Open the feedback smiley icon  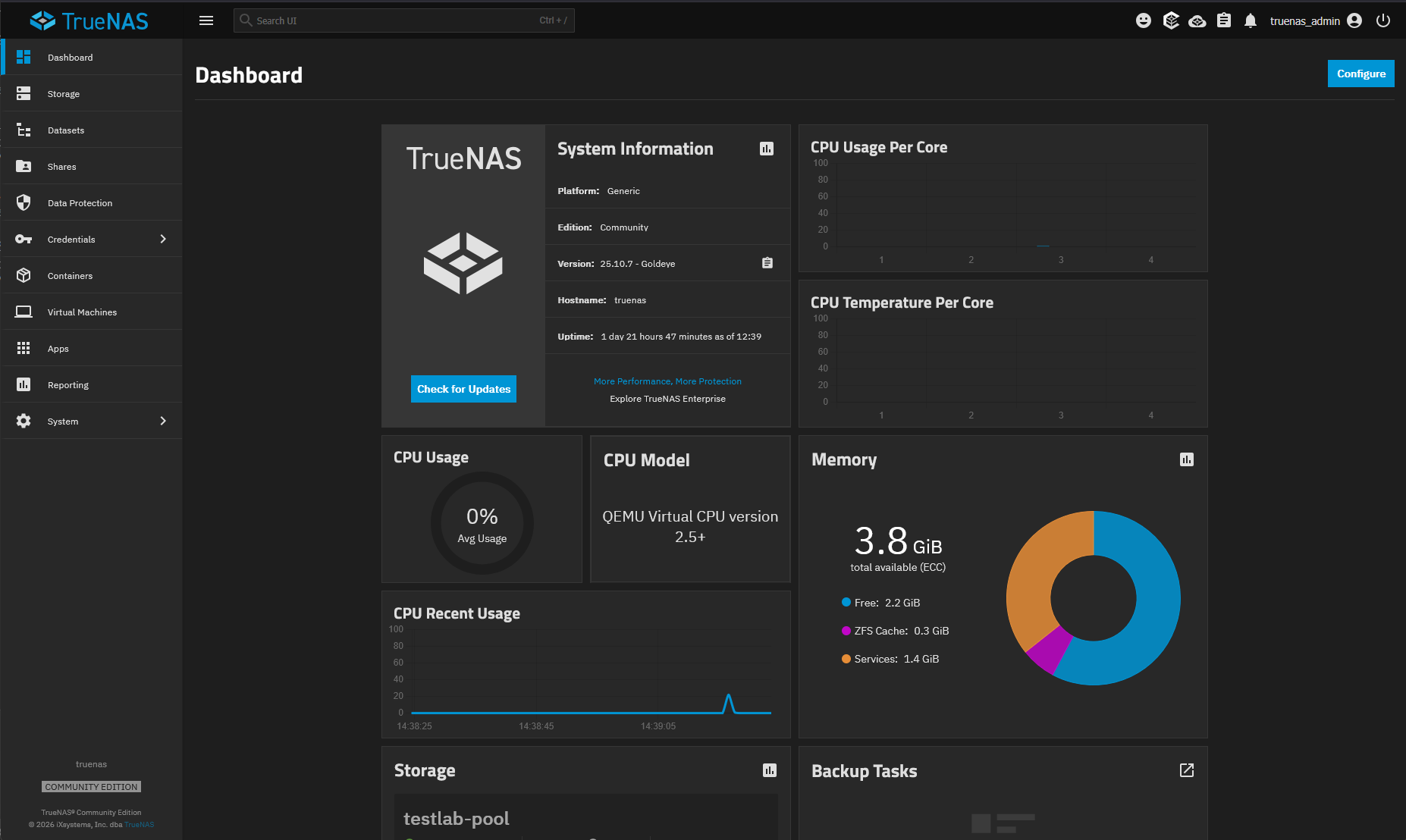(x=1144, y=20)
